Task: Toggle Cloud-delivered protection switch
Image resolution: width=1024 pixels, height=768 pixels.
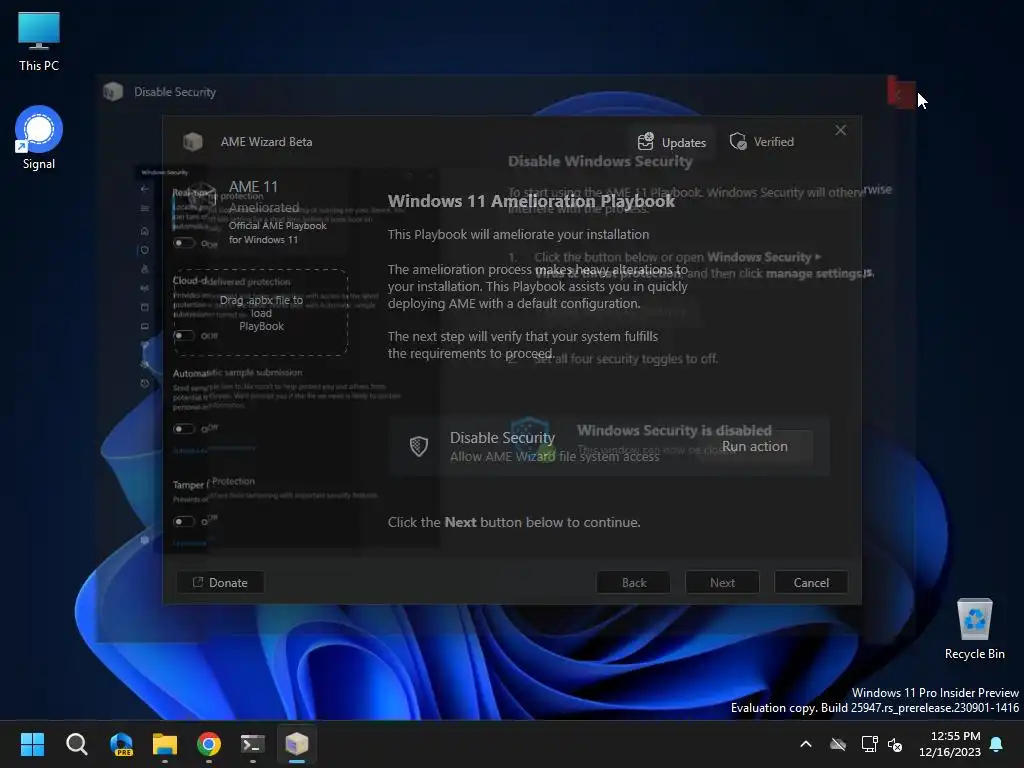Action: 184,336
